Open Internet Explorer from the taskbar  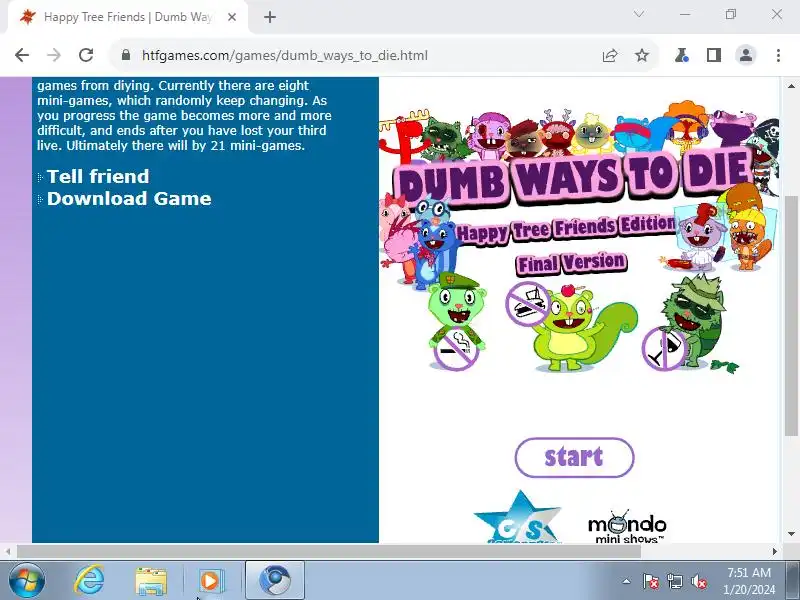pos(89,581)
